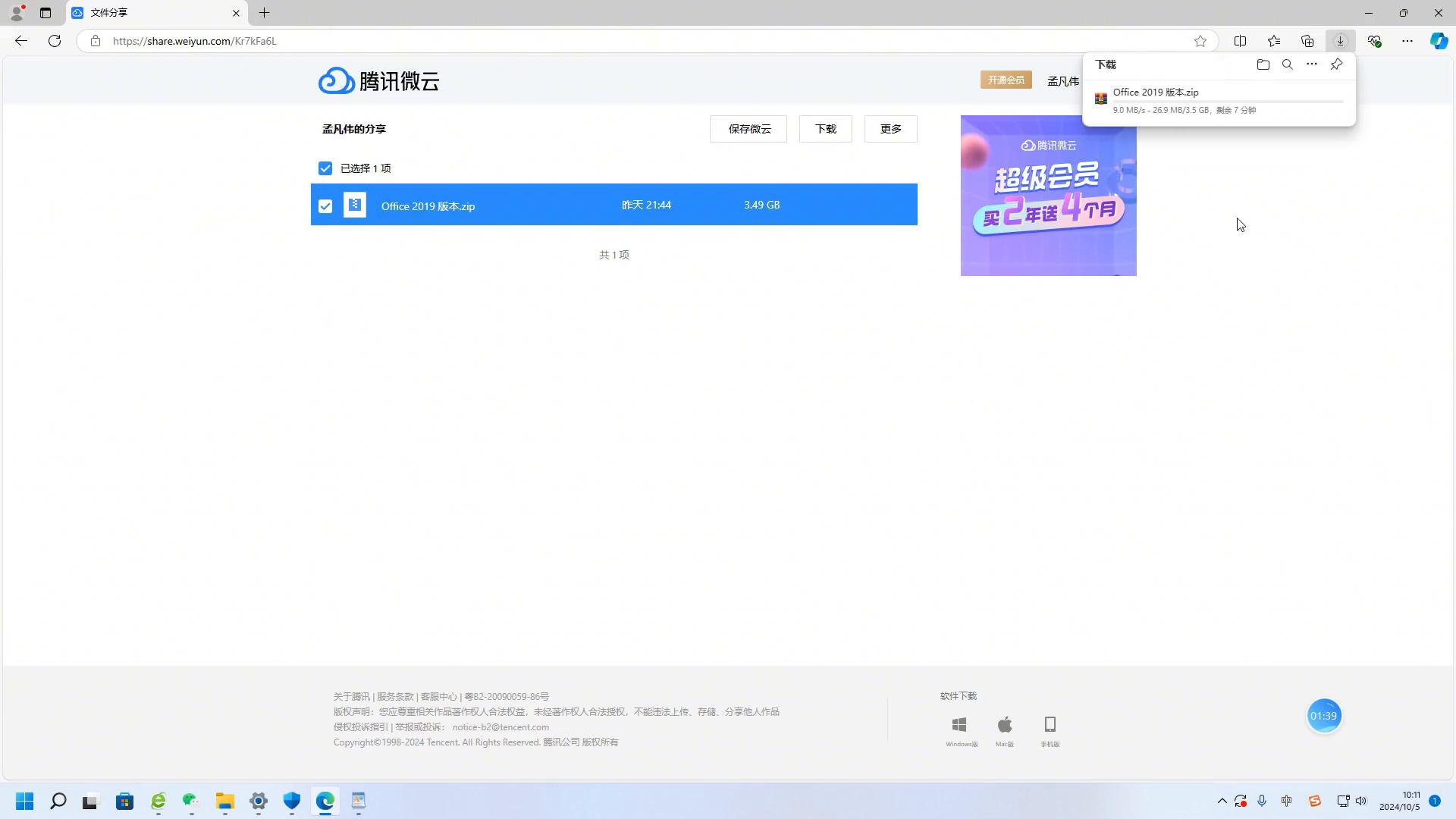Open the favorites list icon
The height and width of the screenshot is (819, 1456).
(1273, 41)
